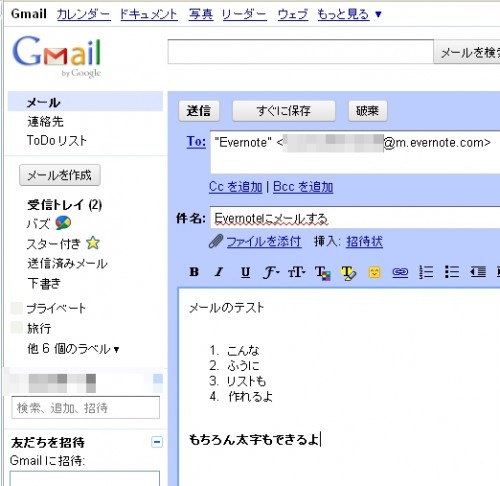Screen dimensions: 500x486
Task: Open the text highlight color picker
Action: click(348, 273)
